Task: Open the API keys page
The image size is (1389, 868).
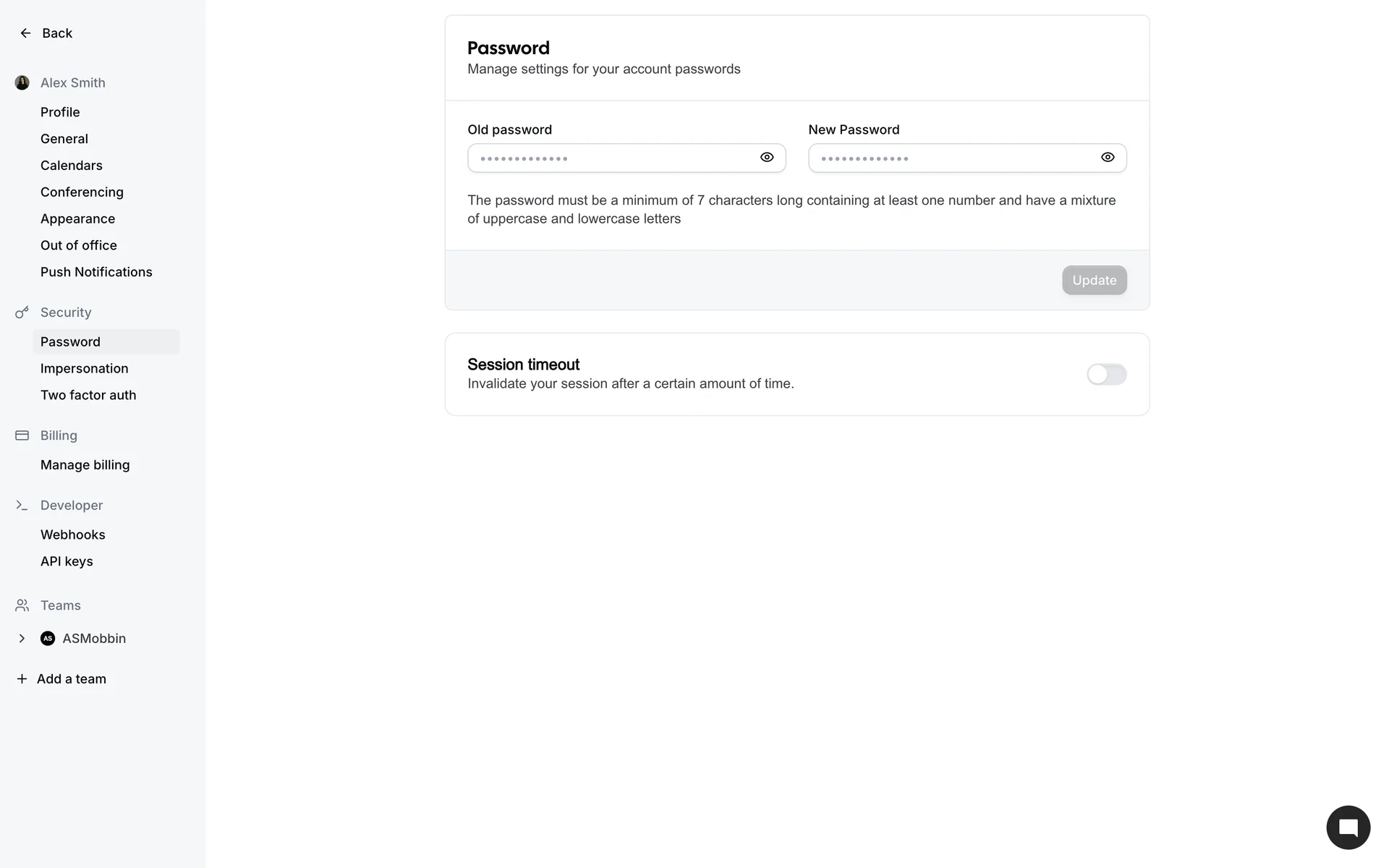Action: (x=67, y=561)
